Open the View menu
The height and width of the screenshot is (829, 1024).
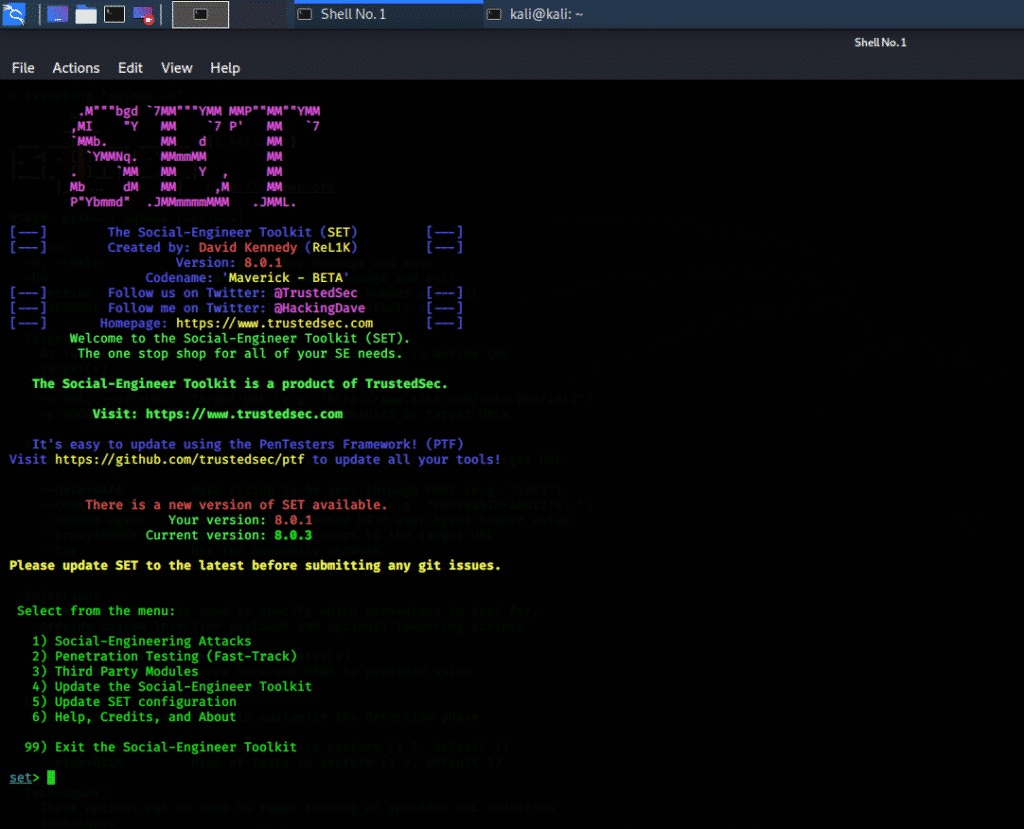[177, 68]
